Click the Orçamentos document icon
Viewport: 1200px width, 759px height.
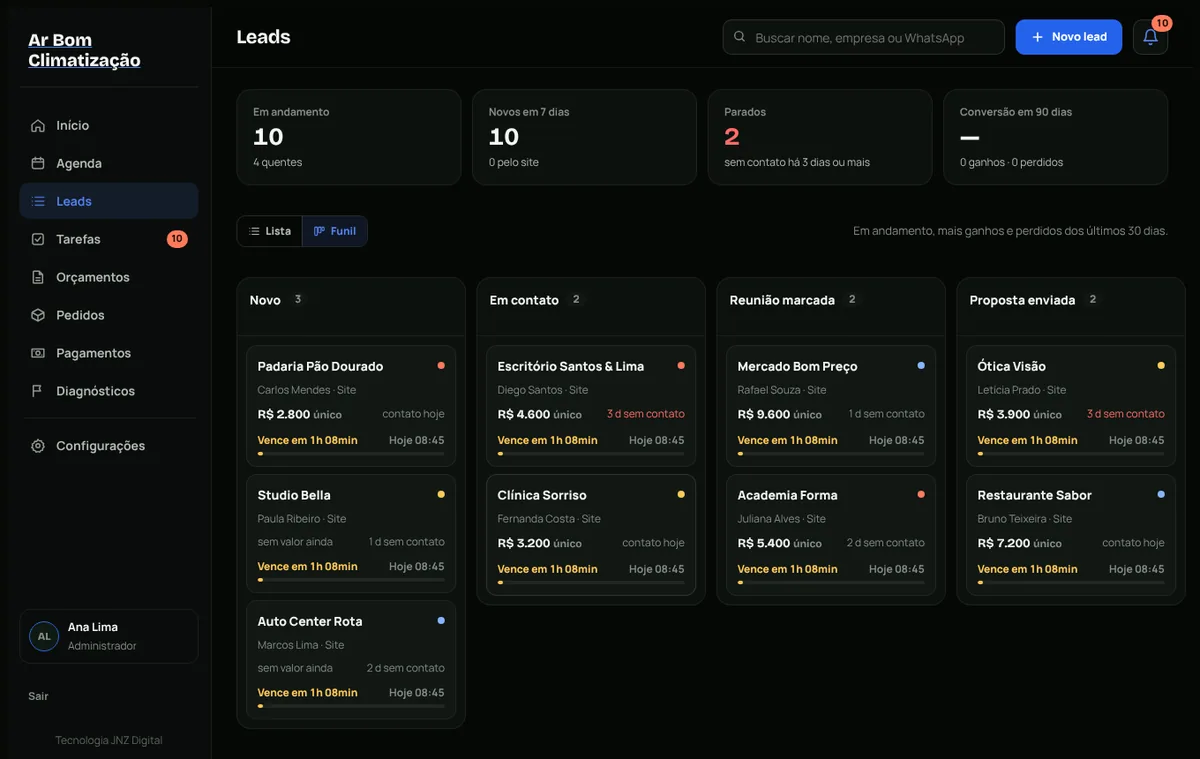38,278
